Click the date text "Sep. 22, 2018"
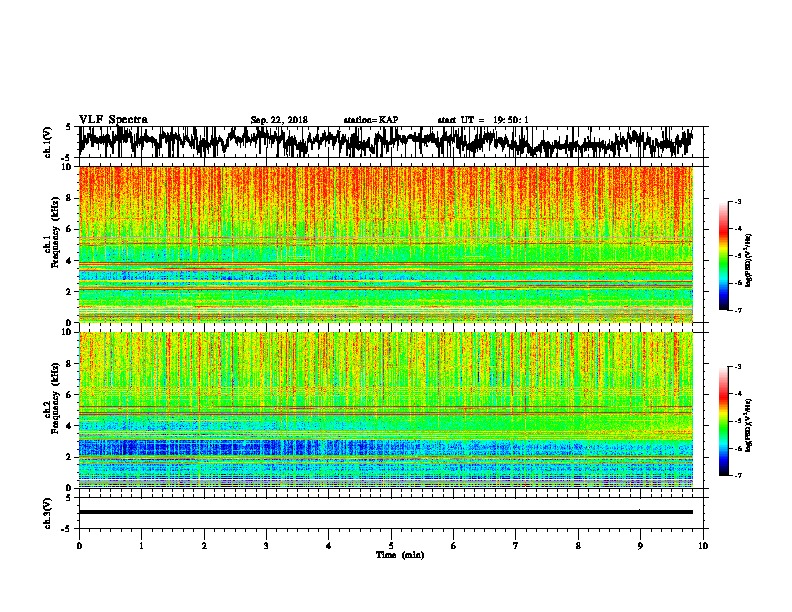 tap(279, 120)
